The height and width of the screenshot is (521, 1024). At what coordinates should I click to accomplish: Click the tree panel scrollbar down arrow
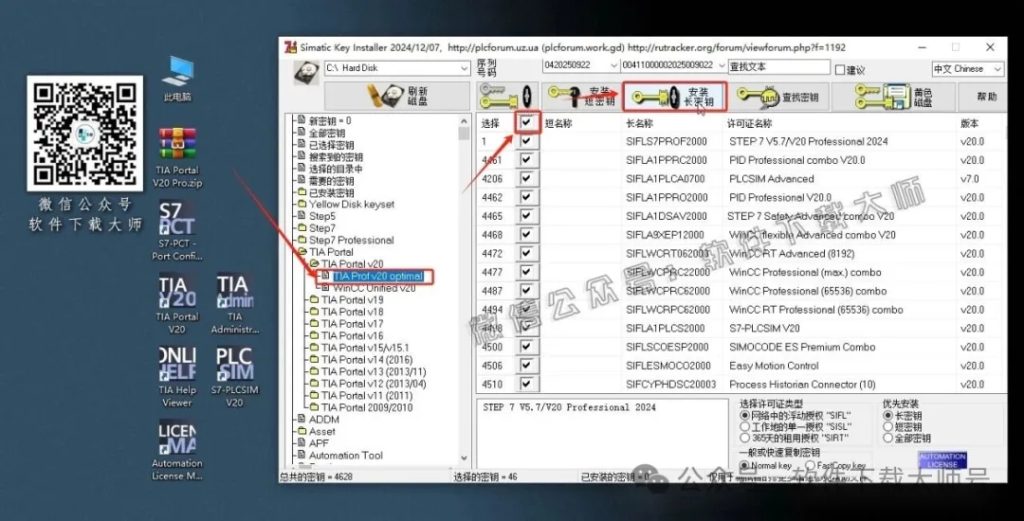click(464, 458)
